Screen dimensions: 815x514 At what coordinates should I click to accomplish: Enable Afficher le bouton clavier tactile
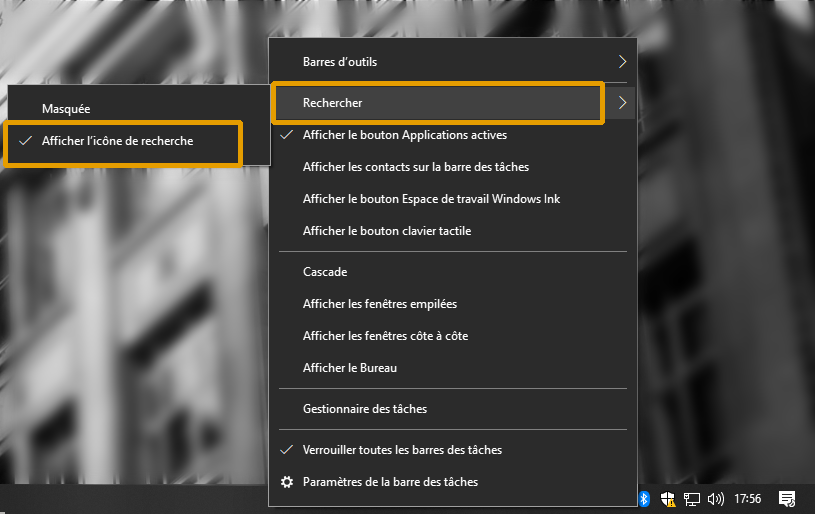[387, 231]
